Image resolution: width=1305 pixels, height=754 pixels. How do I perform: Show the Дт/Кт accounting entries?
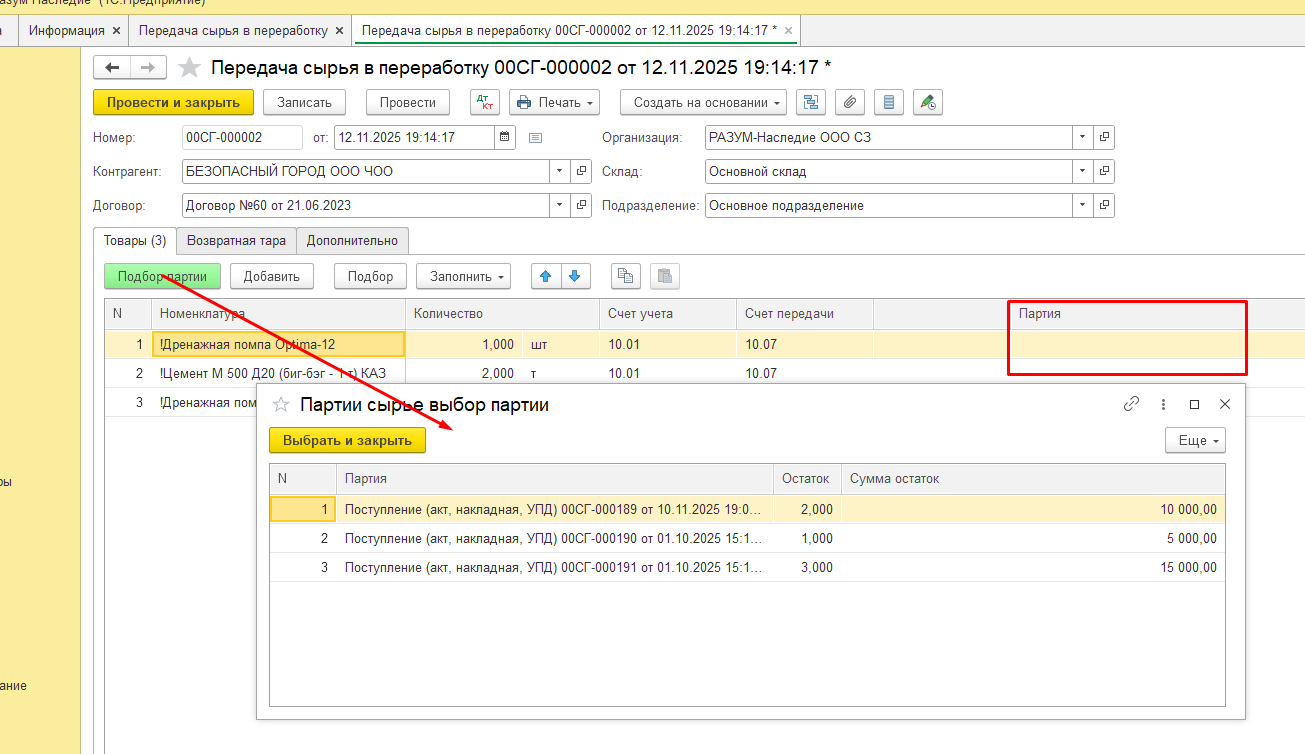[x=485, y=102]
